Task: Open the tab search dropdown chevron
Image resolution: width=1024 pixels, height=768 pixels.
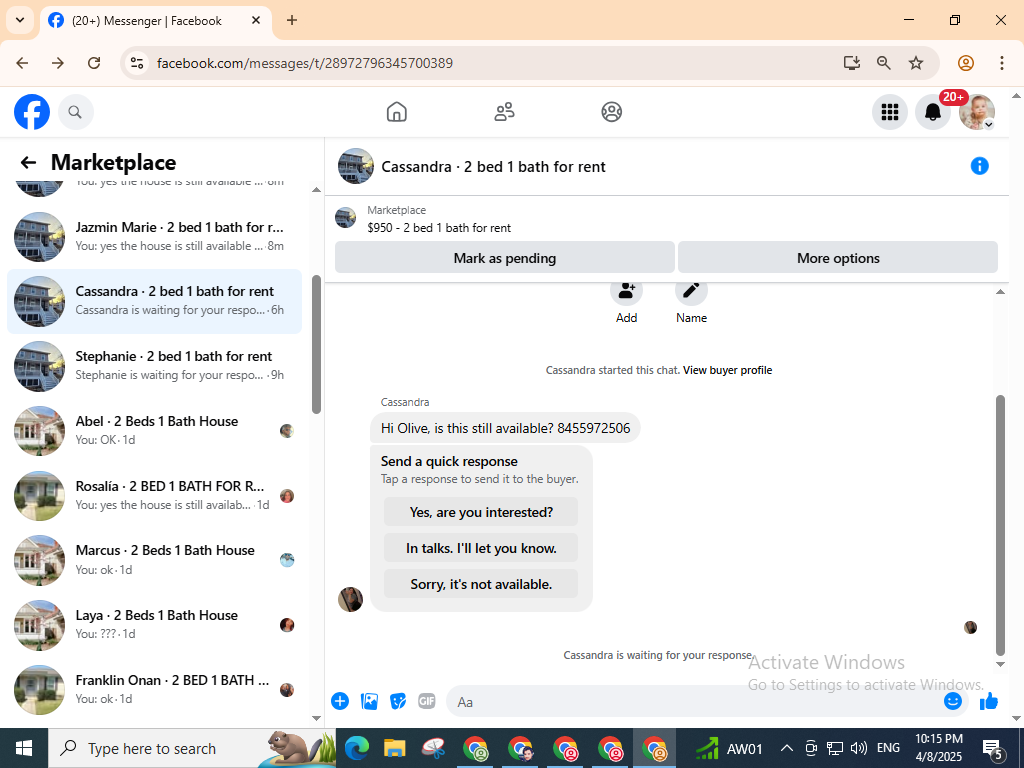Action: pos(20,20)
